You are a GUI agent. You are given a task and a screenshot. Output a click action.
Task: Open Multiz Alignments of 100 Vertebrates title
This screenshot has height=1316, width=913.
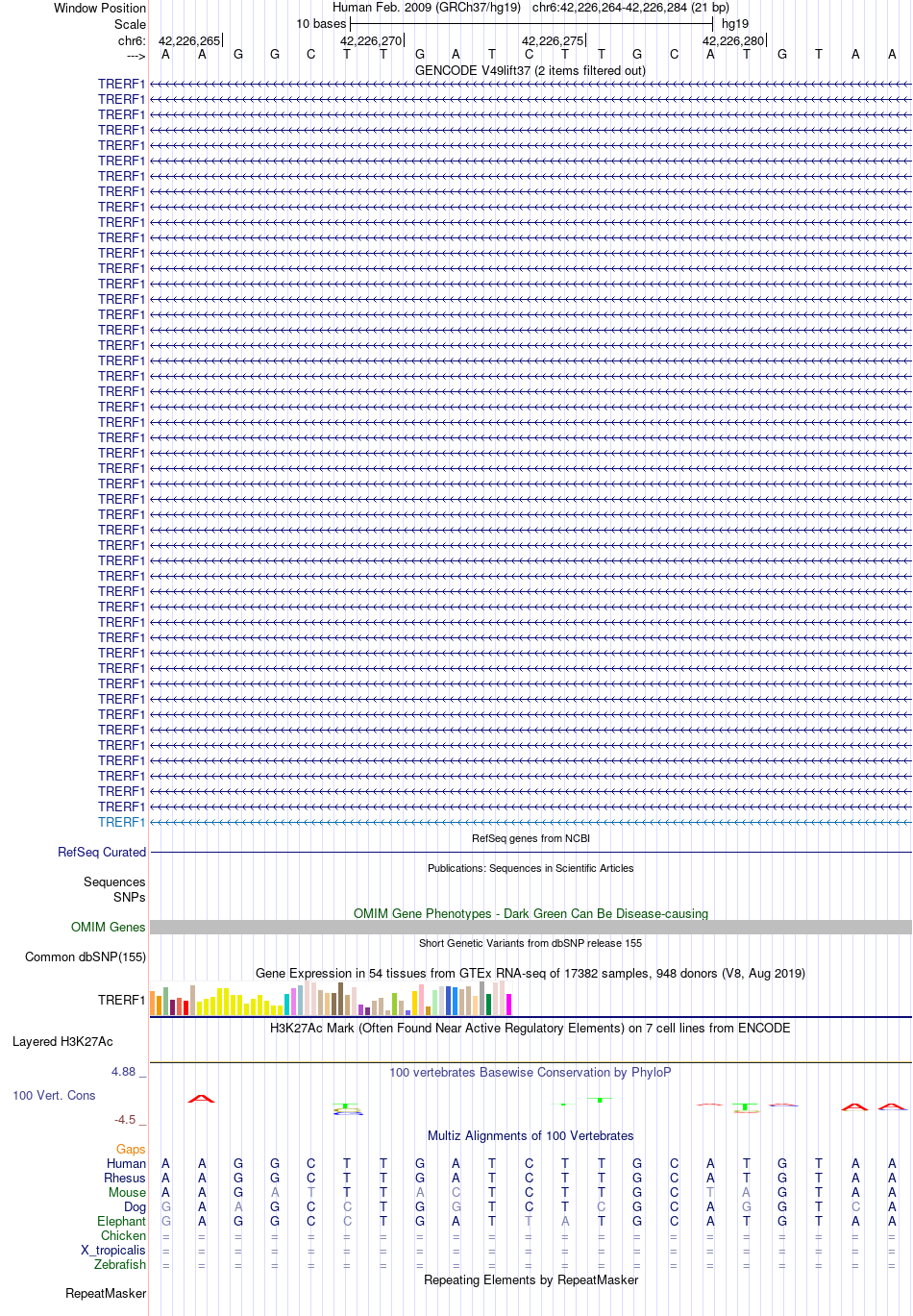[531, 1136]
